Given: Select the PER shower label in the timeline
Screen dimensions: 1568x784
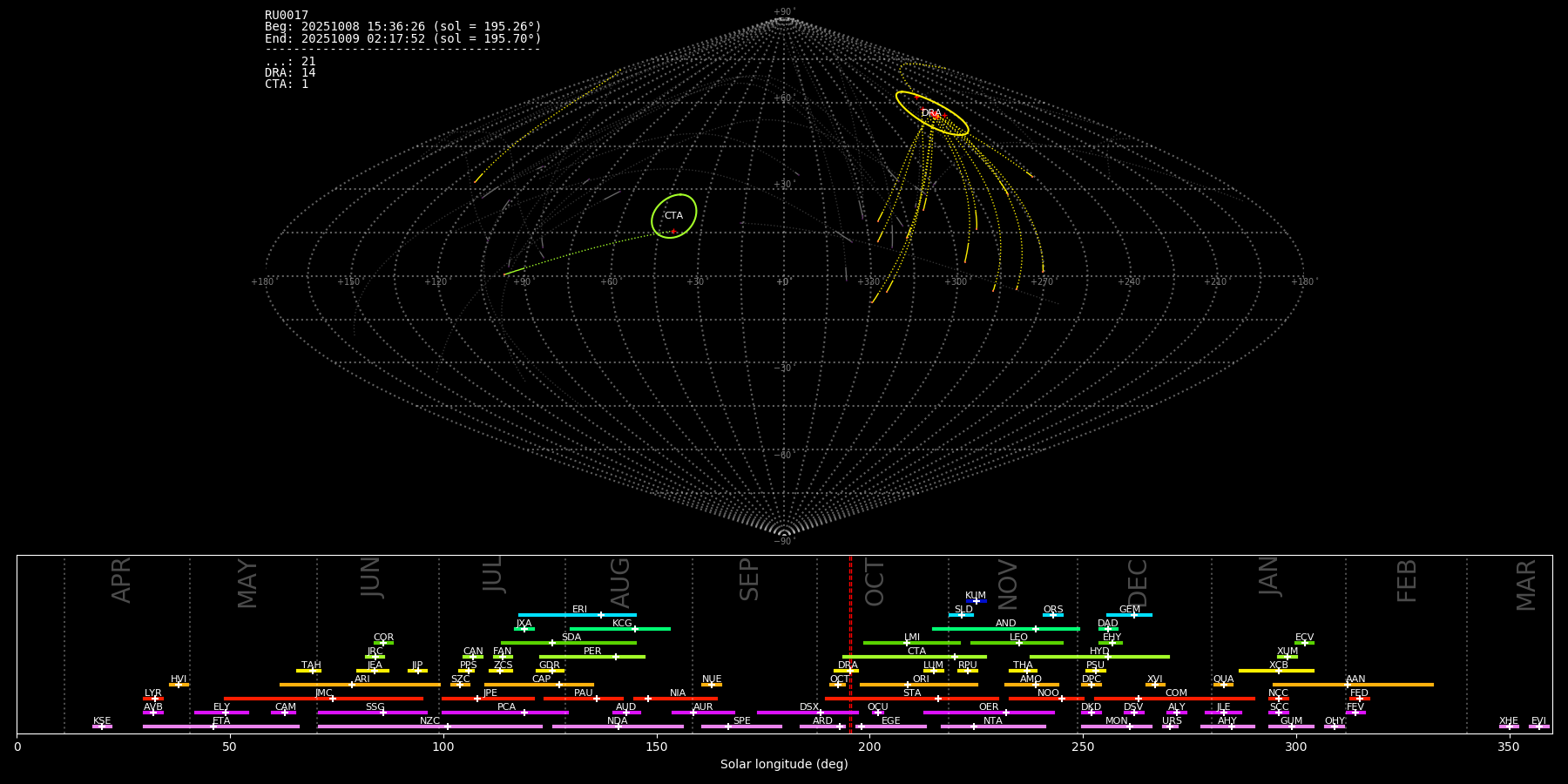Looking at the screenshot, I should click(592, 652).
